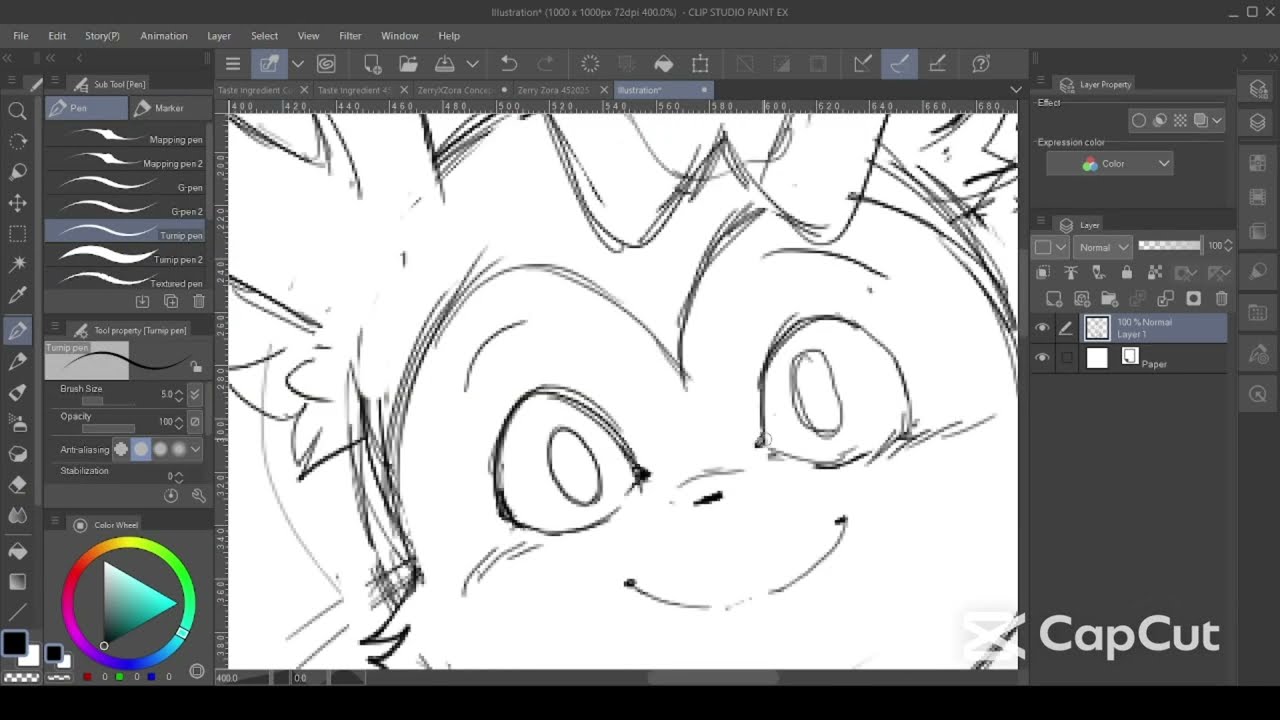Click the Save icon in command bar
1280x720 pixels.
click(x=445, y=64)
